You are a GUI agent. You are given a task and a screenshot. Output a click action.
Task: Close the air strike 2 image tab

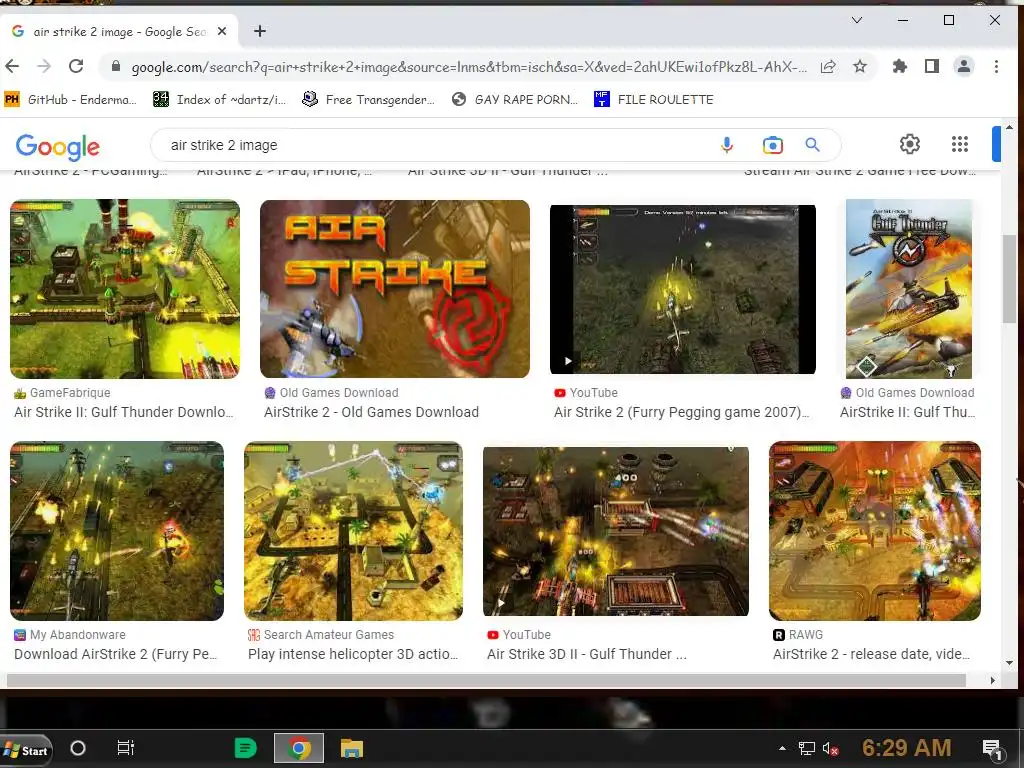pos(222,31)
